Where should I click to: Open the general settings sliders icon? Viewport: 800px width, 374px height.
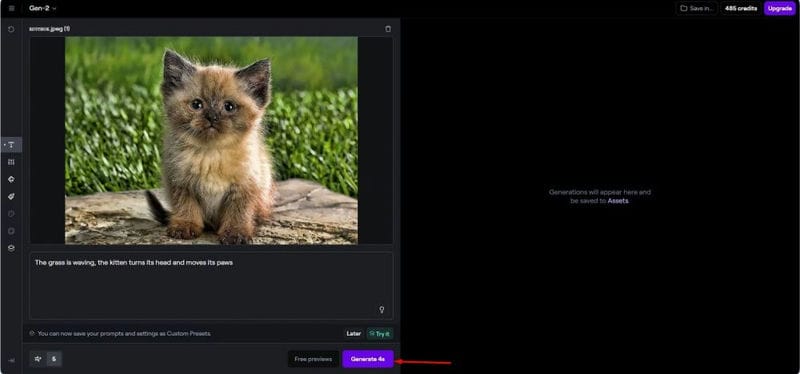11,162
